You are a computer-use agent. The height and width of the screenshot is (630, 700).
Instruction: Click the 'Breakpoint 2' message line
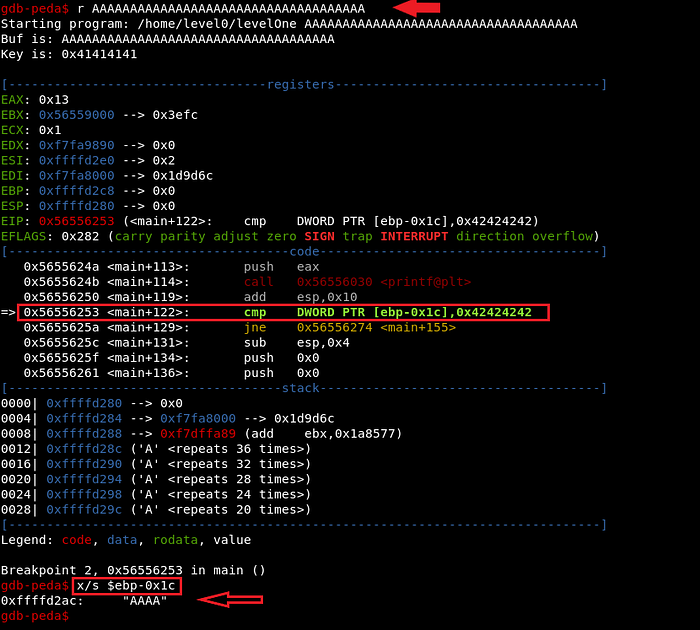133,570
